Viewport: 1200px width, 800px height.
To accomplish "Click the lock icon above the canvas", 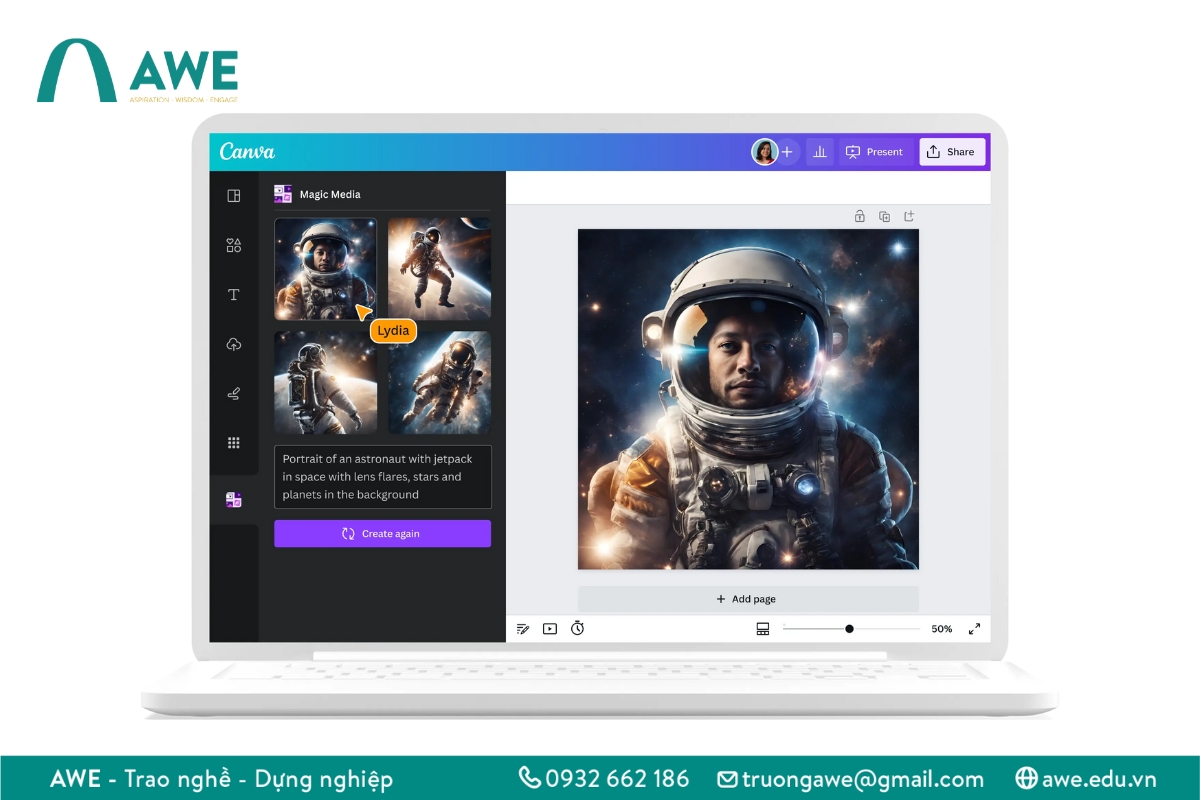I will tap(859, 216).
